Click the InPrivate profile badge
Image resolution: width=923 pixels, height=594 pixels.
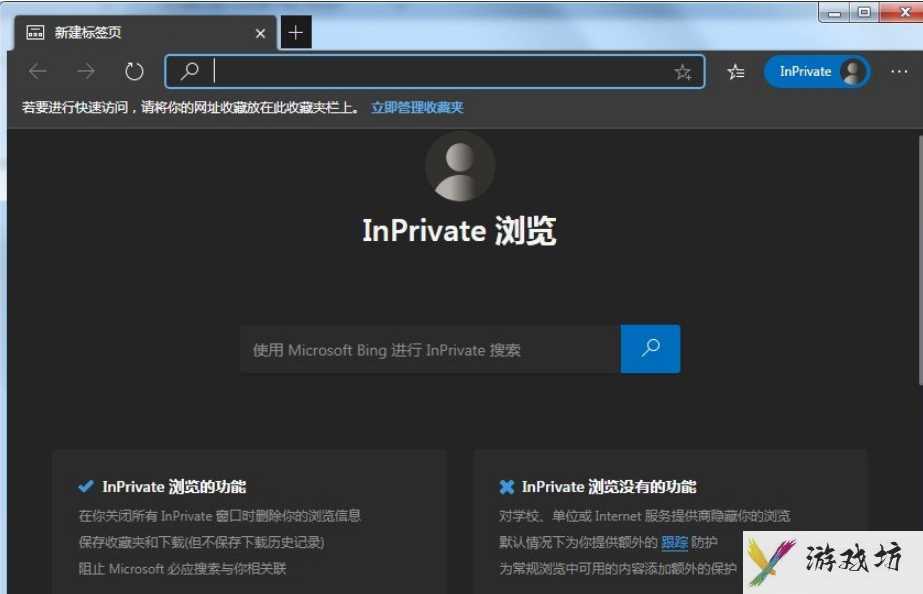pos(817,72)
